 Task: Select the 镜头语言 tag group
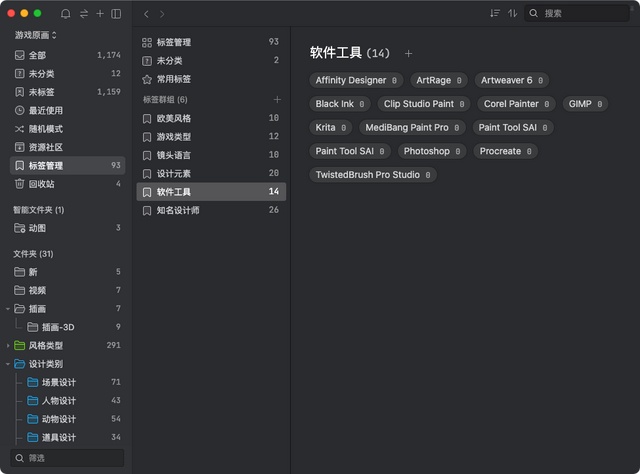(x=211, y=155)
